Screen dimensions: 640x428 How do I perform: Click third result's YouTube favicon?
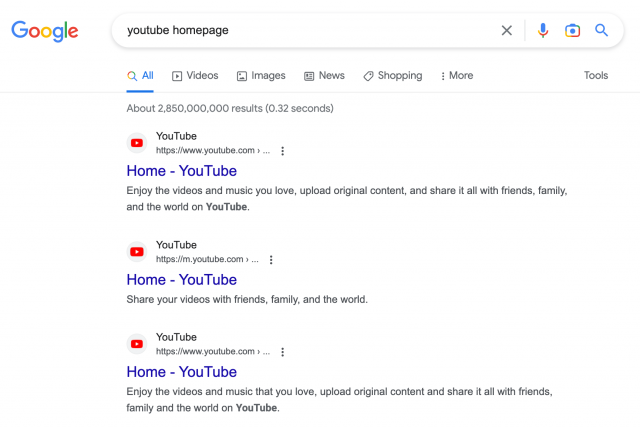coord(137,344)
